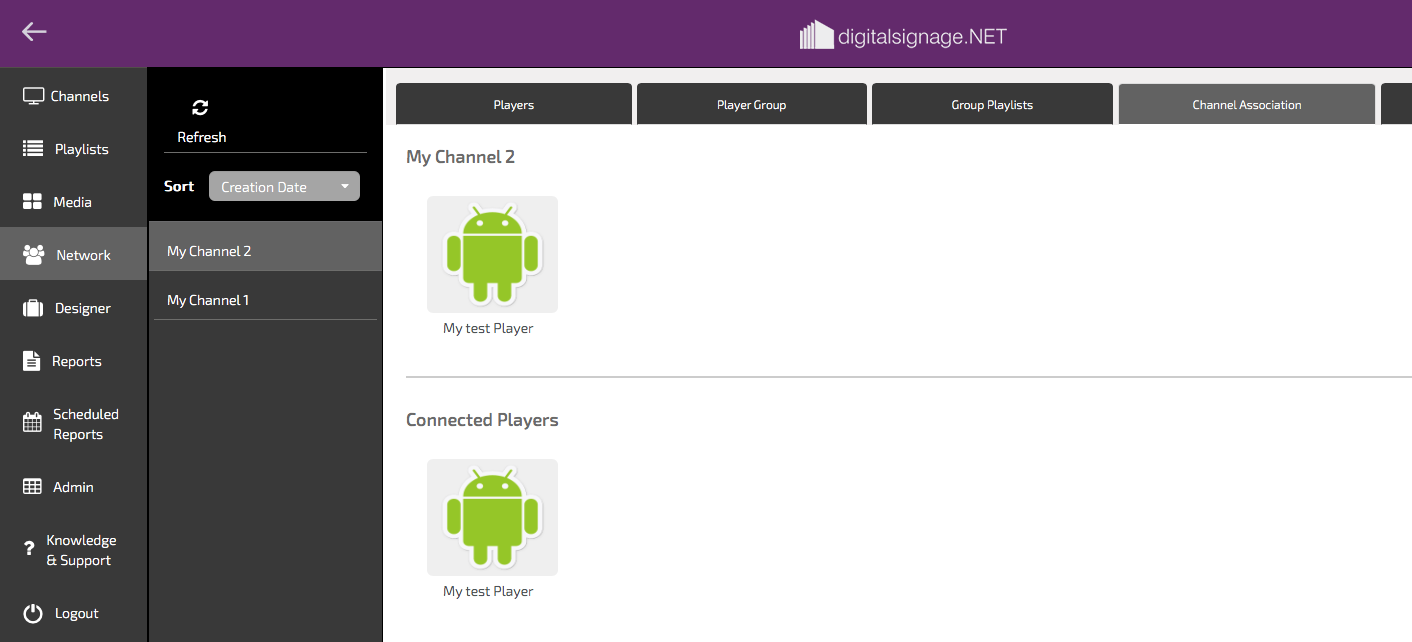
Task: Switch to the Players tab
Action: tap(514, 104)
